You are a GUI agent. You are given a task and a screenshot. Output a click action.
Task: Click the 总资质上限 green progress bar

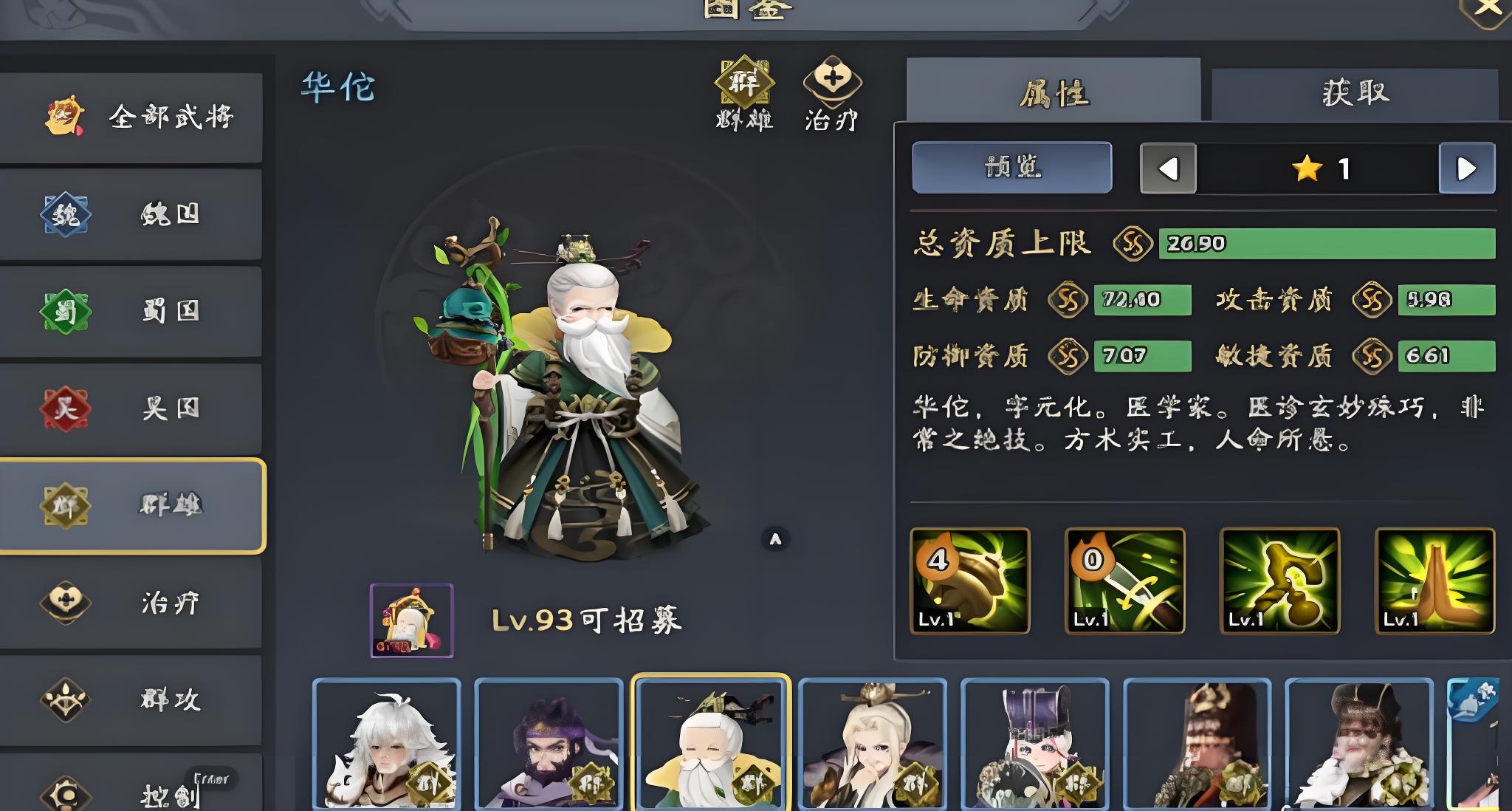tap(1327, 243)
